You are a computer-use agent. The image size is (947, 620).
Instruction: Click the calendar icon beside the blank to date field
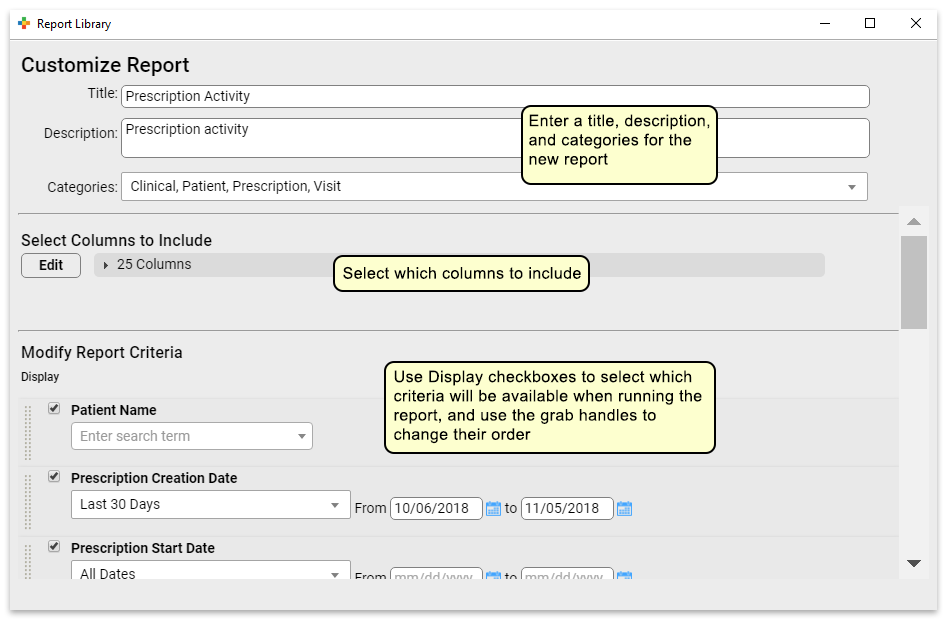[x=624, y=578]
